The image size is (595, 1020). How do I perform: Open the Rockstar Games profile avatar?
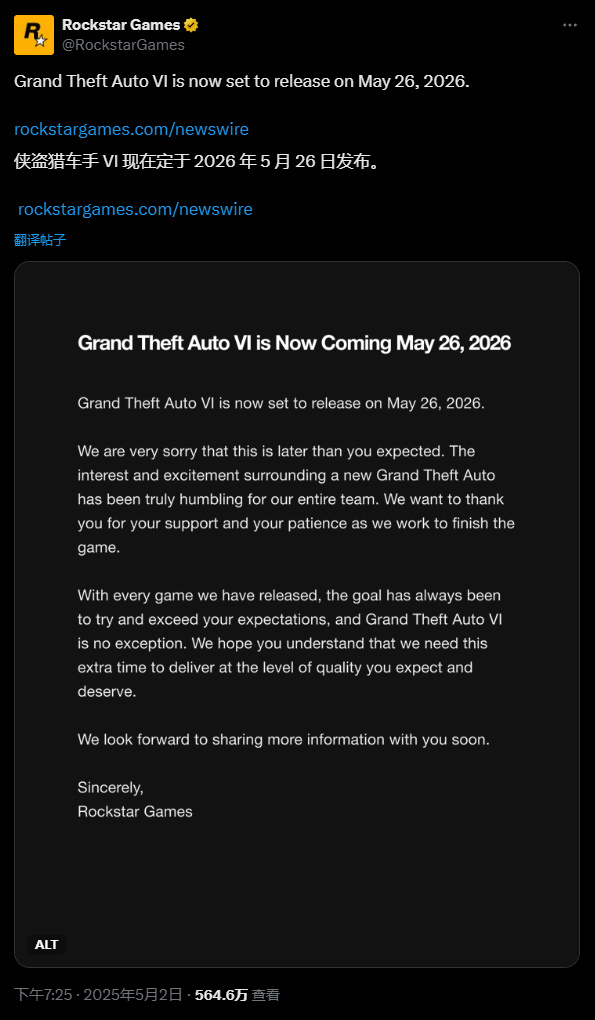pyautogui.click(x=34, y=35)
